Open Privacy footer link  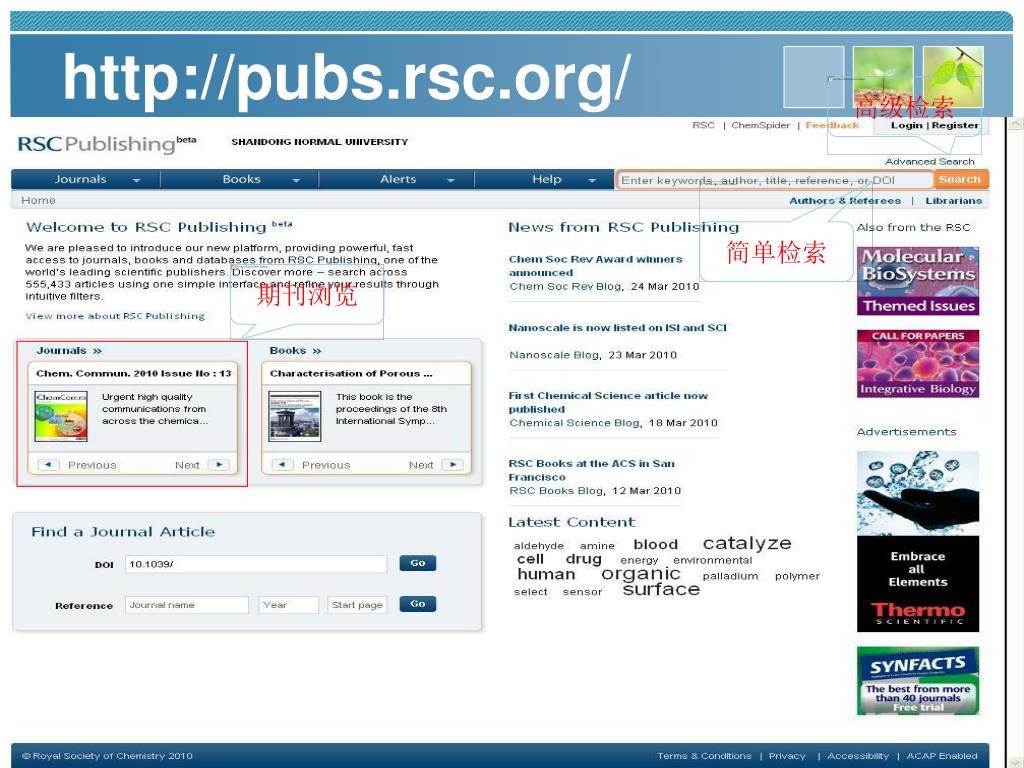(x=787, y=756)
